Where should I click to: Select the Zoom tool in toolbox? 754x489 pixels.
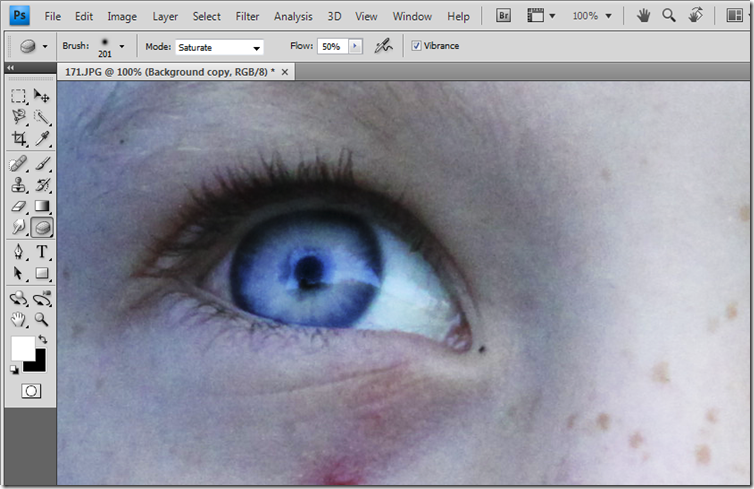point(42,319)
